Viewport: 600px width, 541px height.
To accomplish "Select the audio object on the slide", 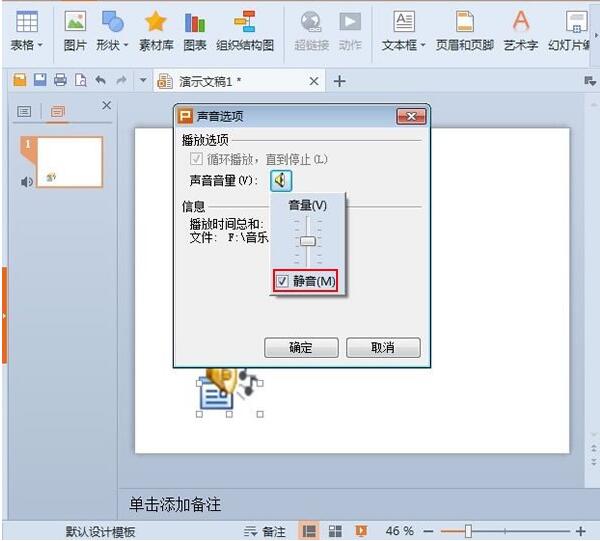I will (x=229, y=391).
